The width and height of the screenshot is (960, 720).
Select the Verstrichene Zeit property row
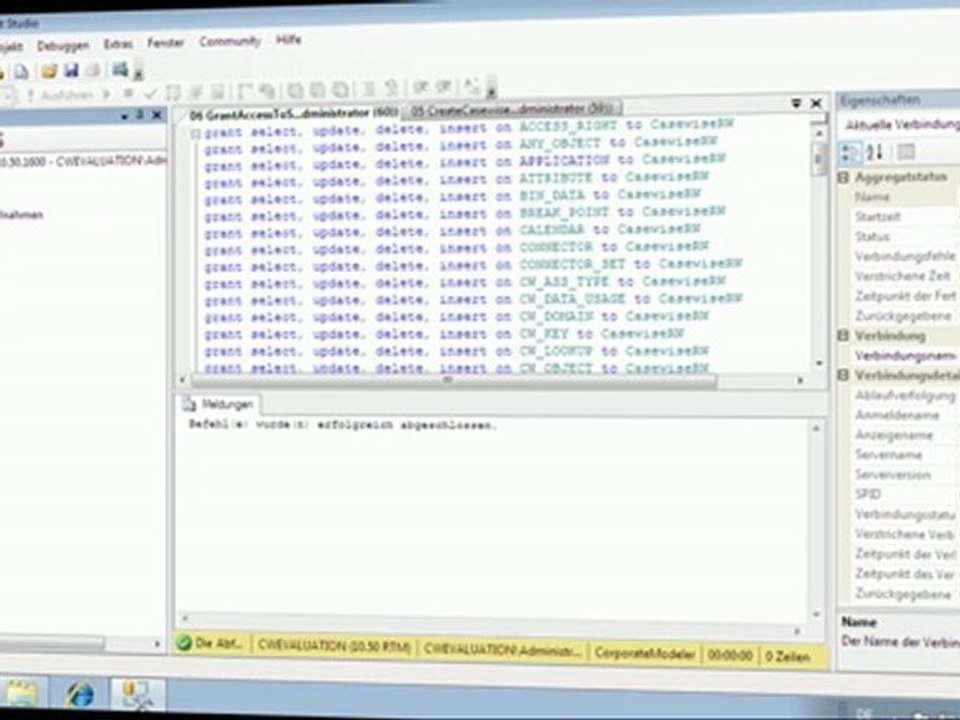[906, 276]
